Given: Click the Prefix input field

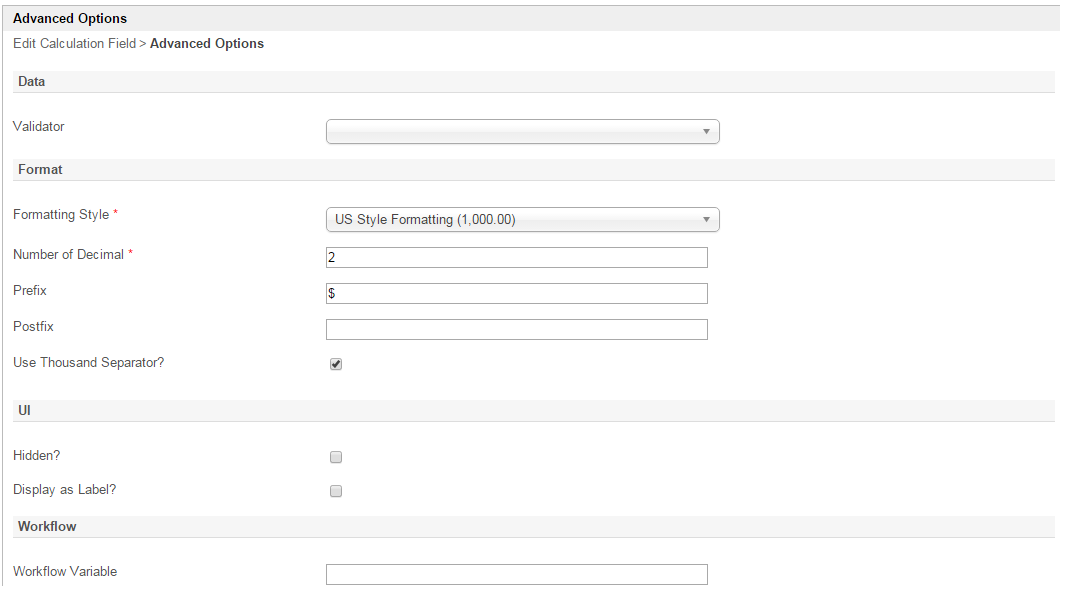Looking at the screenshot, I should (x=516, y=294).
